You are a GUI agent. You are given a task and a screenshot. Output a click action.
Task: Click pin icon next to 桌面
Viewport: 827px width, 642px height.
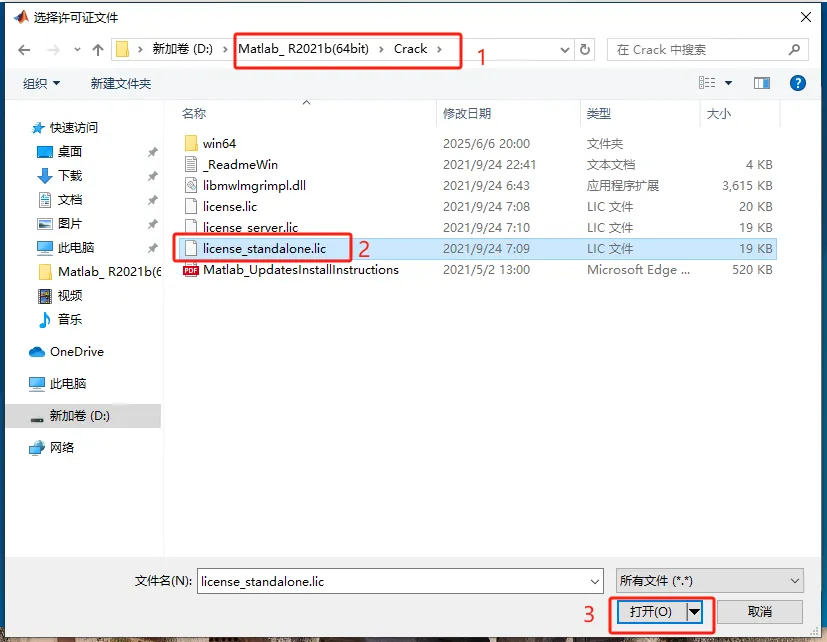[x=152, y=152]
